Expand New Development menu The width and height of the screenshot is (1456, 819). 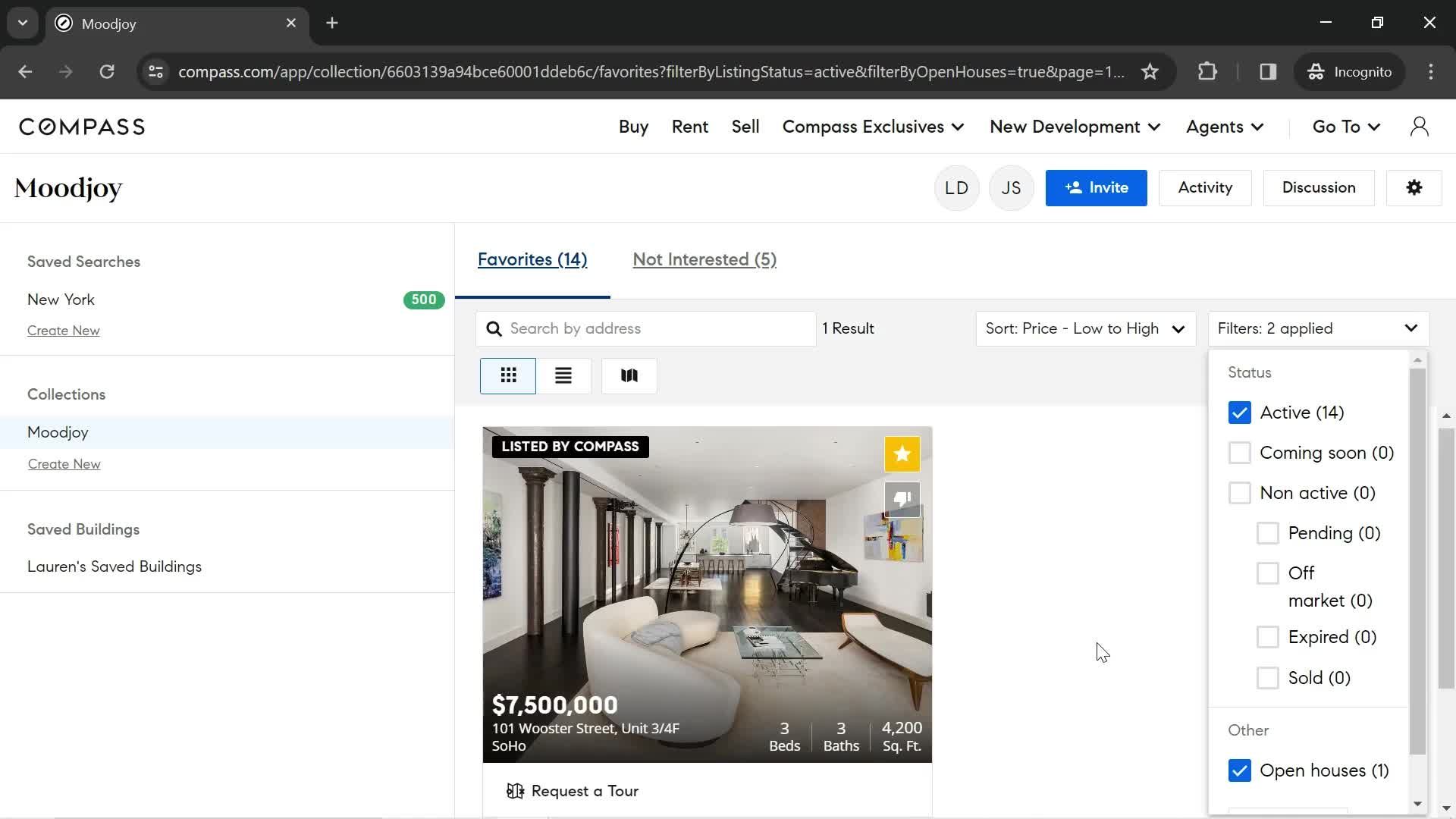pos(1075,127)
